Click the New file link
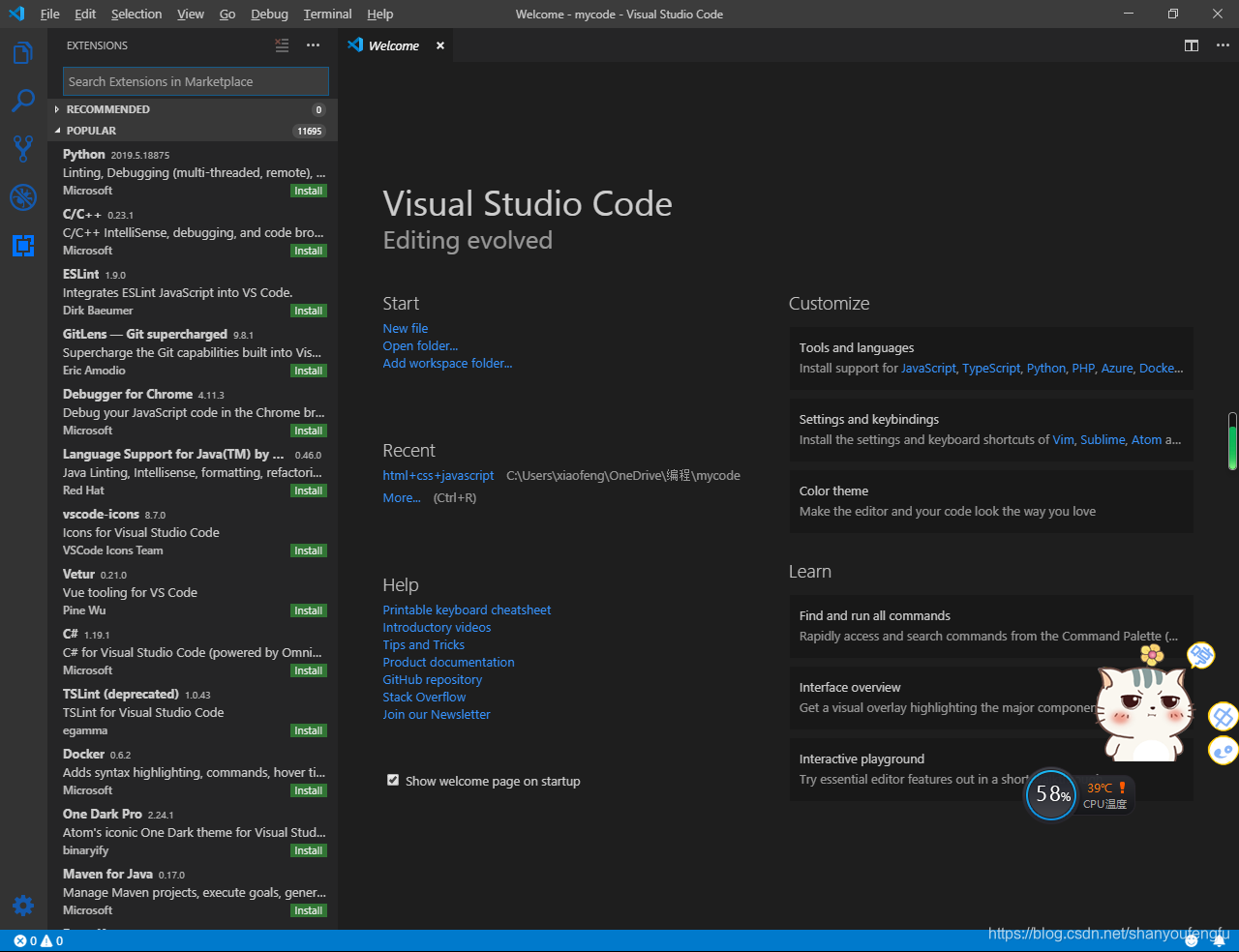The image size is (1239, 952). point(405,328)
